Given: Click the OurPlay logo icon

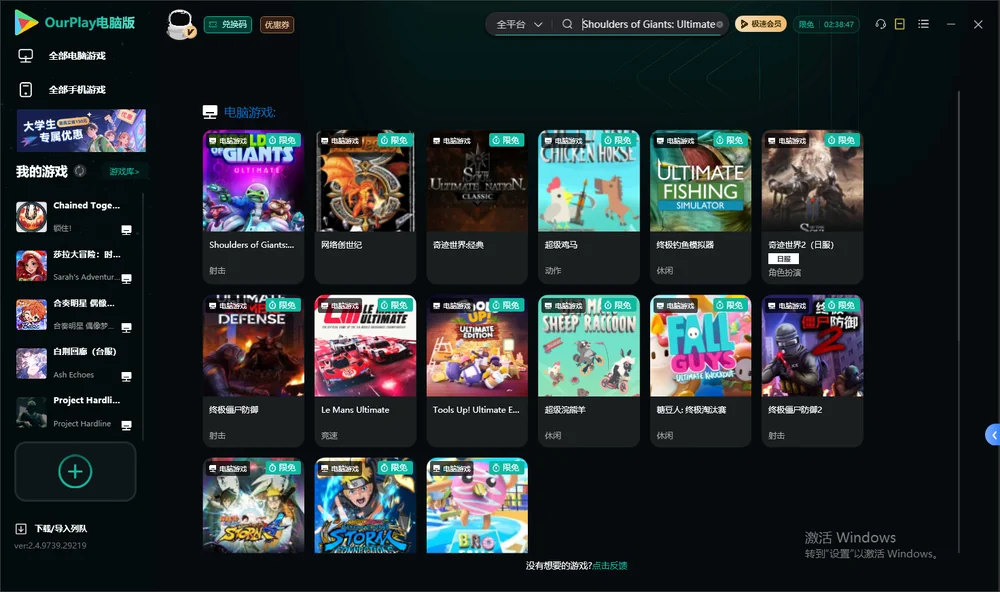Looking at the screenshot, I should (26, 23).
